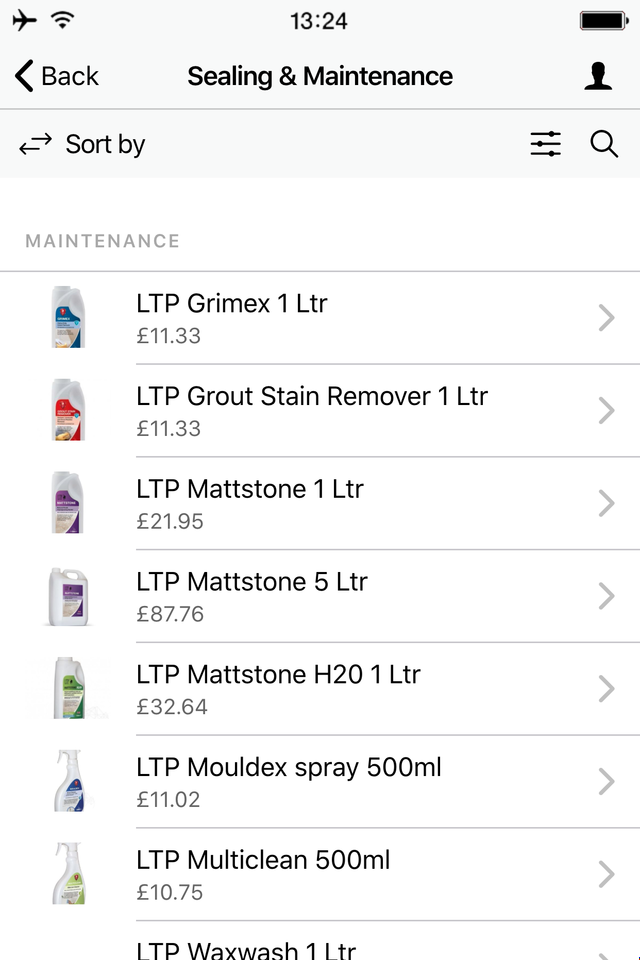640x960 pixels.
Task: Expand LTP Grimex 1 Ltr chevron
Action: (x=606, y=318)
